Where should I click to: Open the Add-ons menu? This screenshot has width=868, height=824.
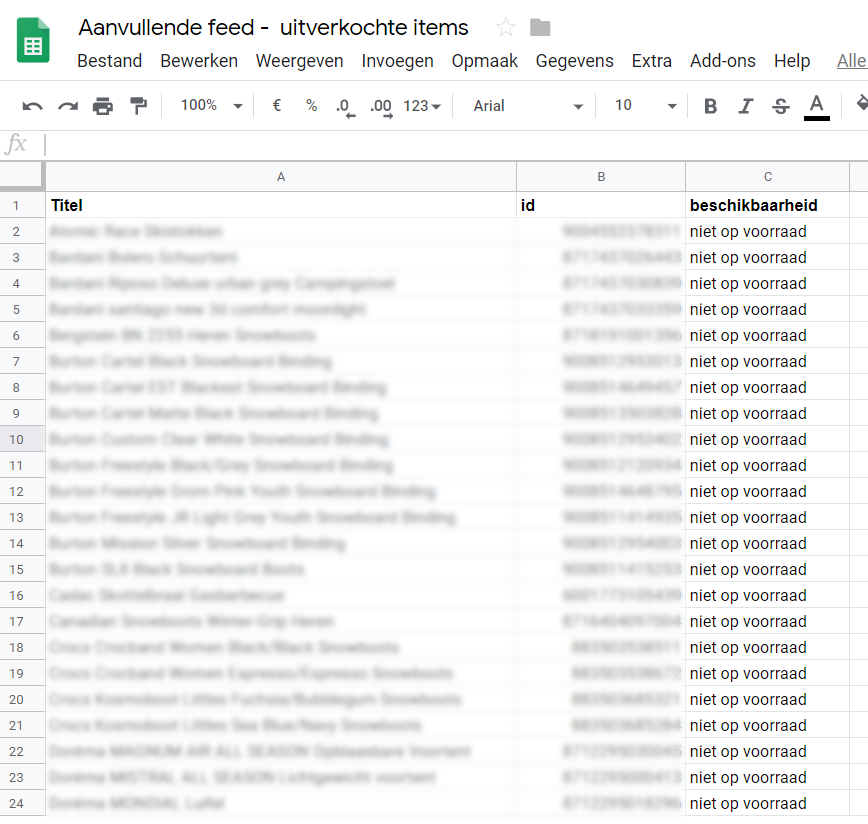pyautogui.click(x=722, y=60)
